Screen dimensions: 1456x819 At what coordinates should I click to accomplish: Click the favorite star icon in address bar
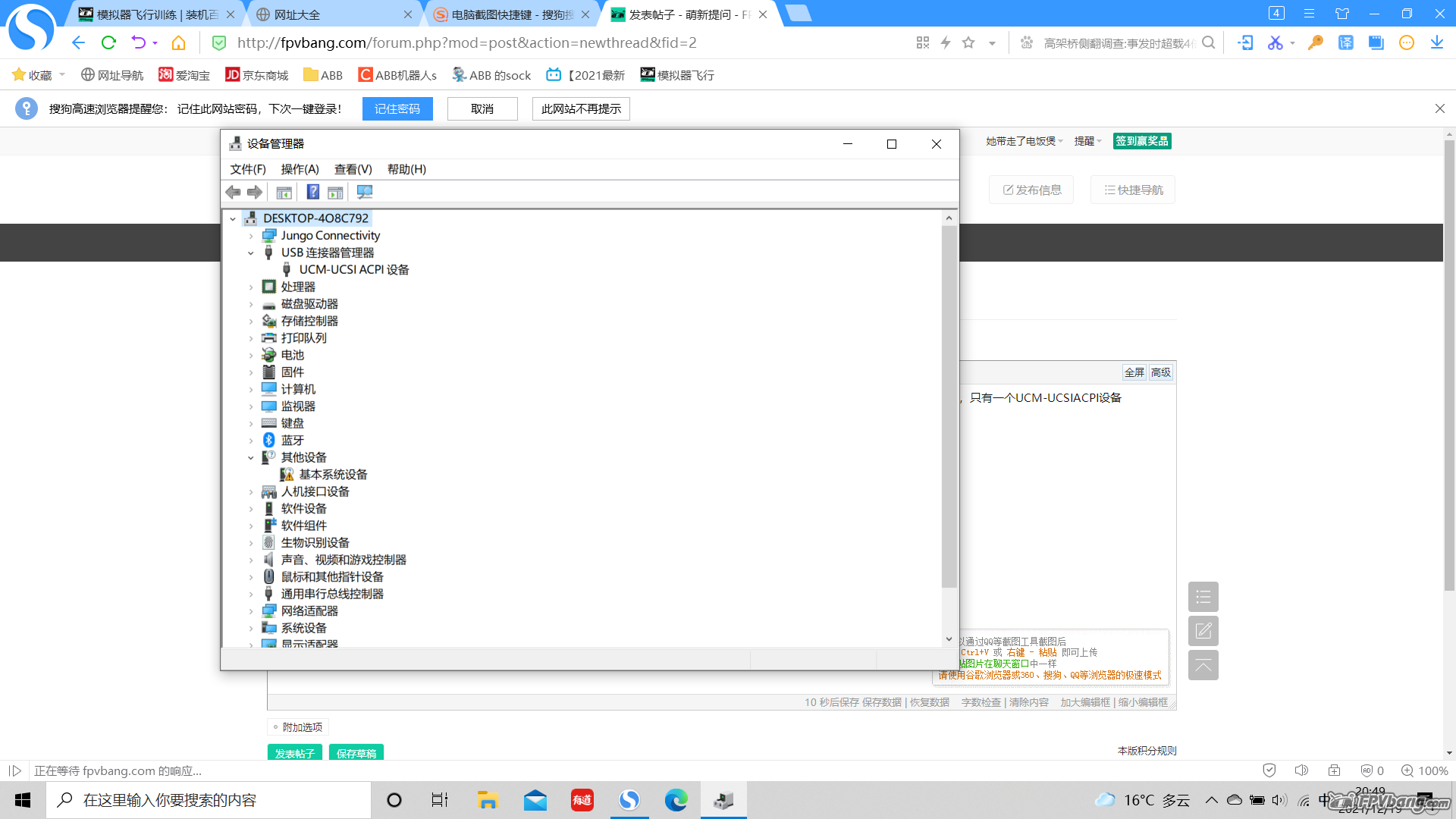click(x=968, y=42)
